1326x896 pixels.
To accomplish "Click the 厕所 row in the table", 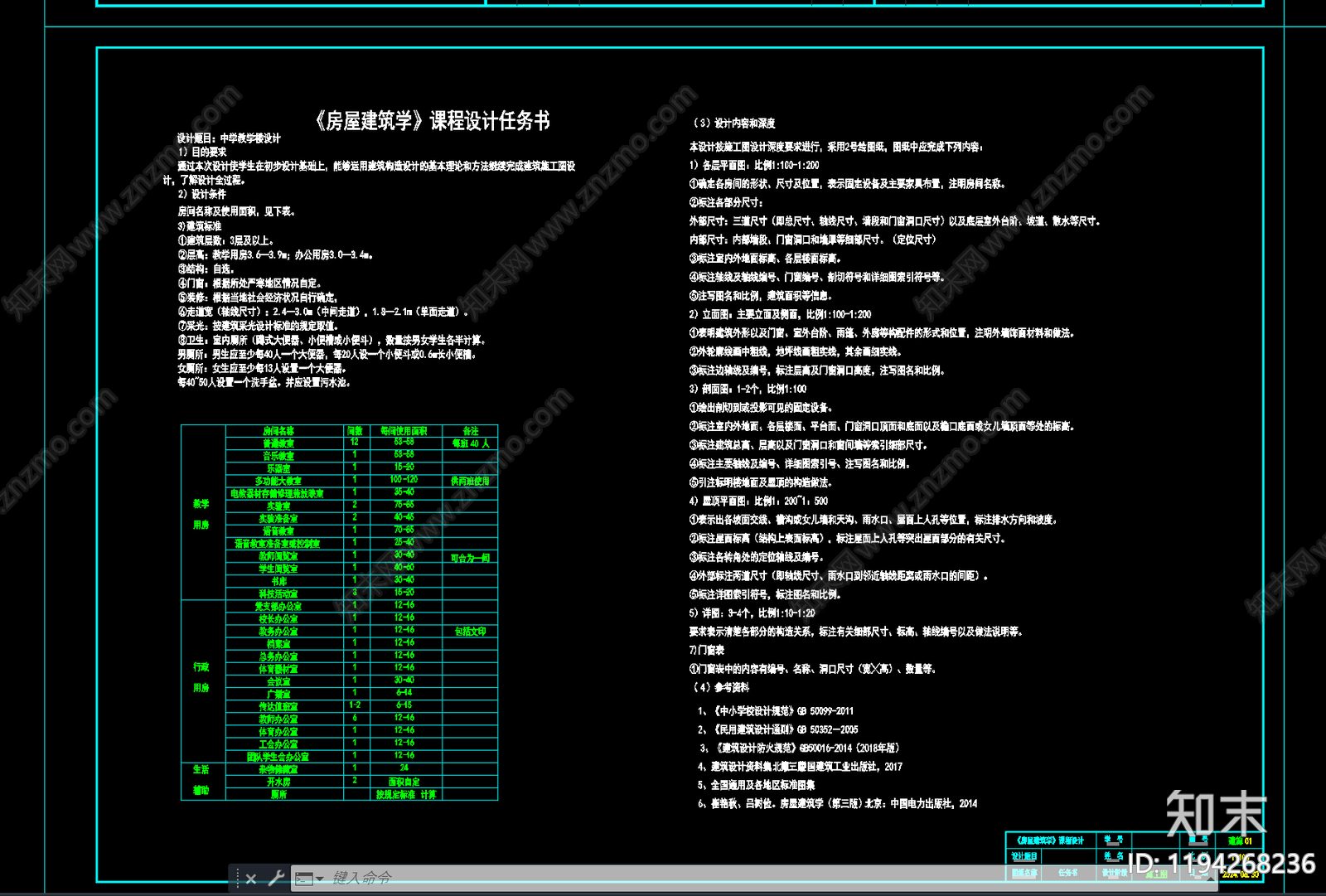I will point(278,794).
